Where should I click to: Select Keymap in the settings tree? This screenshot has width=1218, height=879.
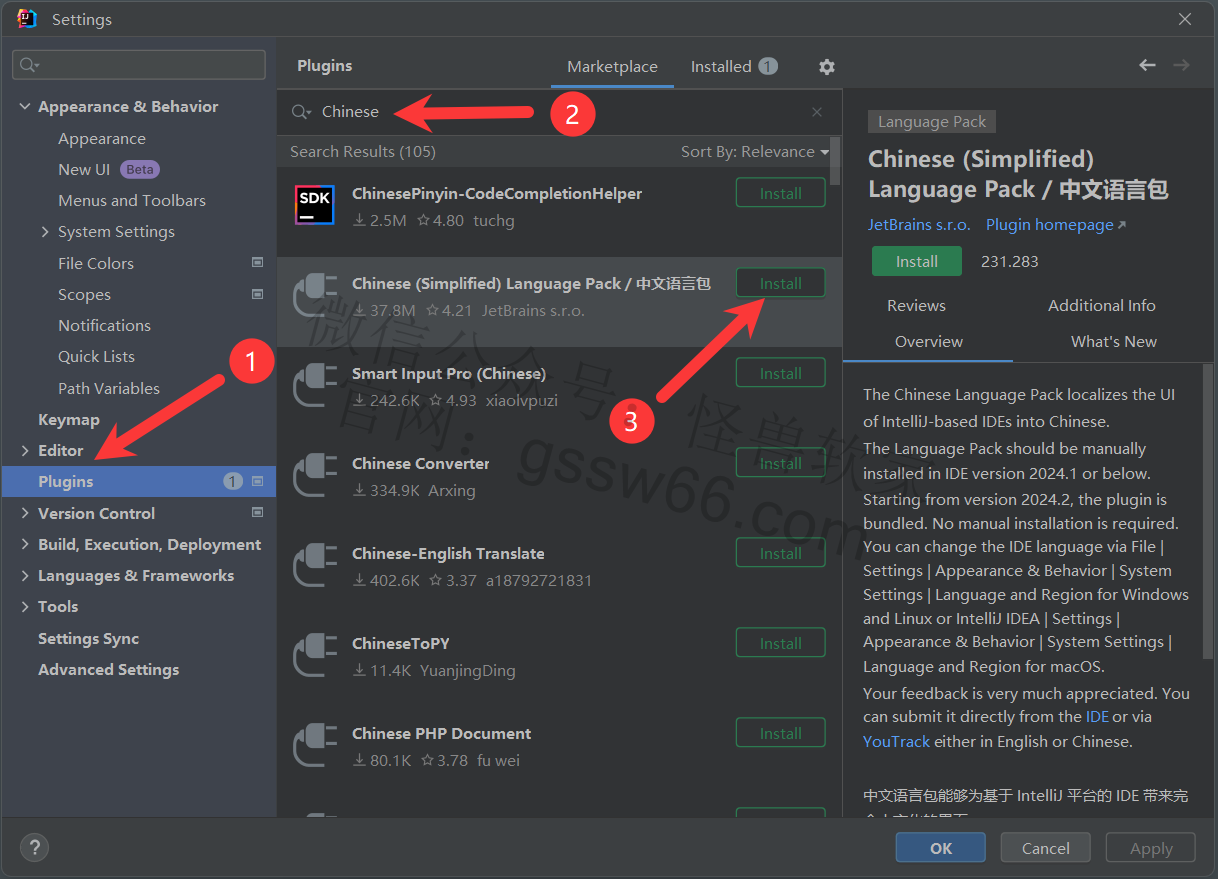[69, 420]
